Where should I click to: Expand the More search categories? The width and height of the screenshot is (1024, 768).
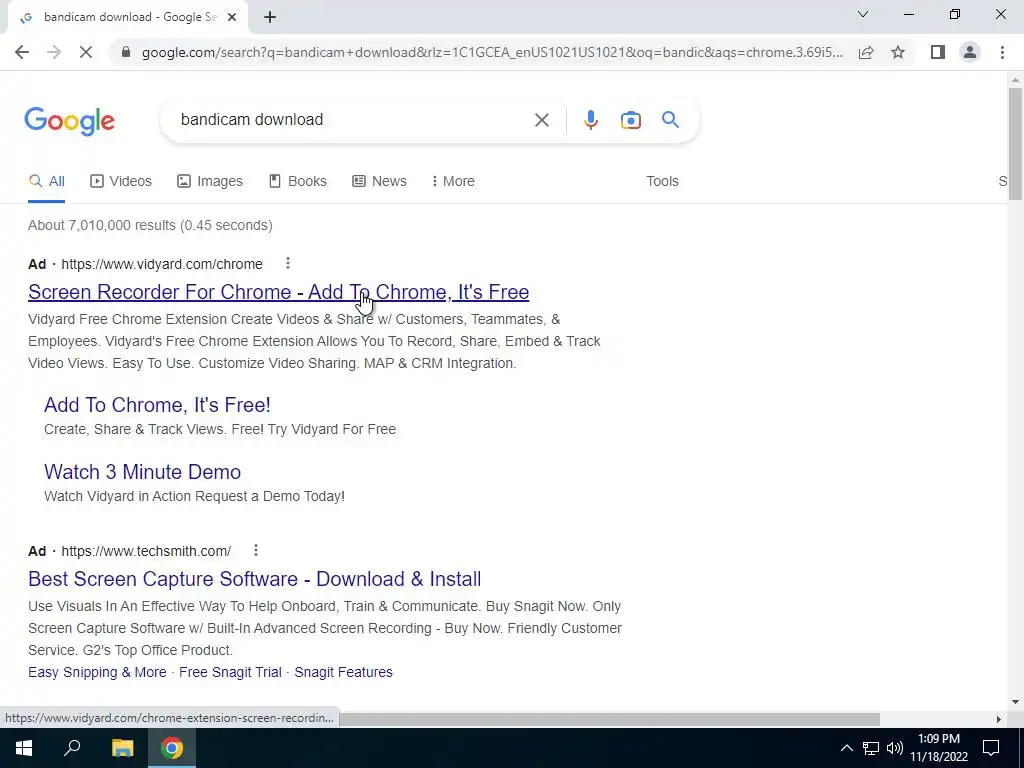coord(453,182)
